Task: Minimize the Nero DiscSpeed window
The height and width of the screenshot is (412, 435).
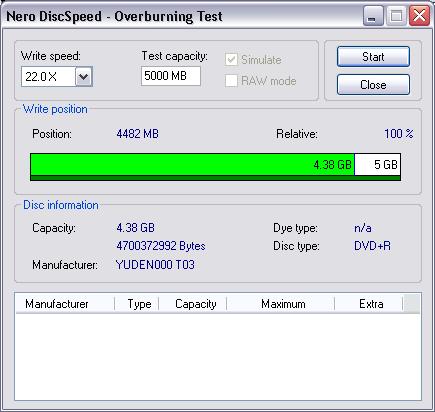Action: click(373, 16)
